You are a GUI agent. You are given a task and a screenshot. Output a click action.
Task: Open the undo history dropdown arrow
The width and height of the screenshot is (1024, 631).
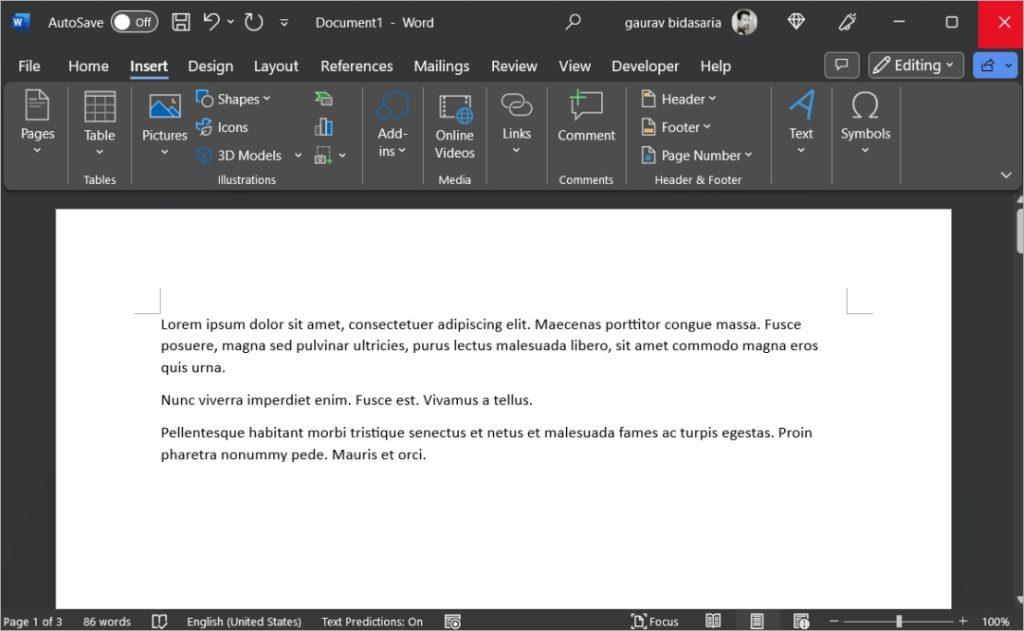pyautogui.click(x=231, y=22)
